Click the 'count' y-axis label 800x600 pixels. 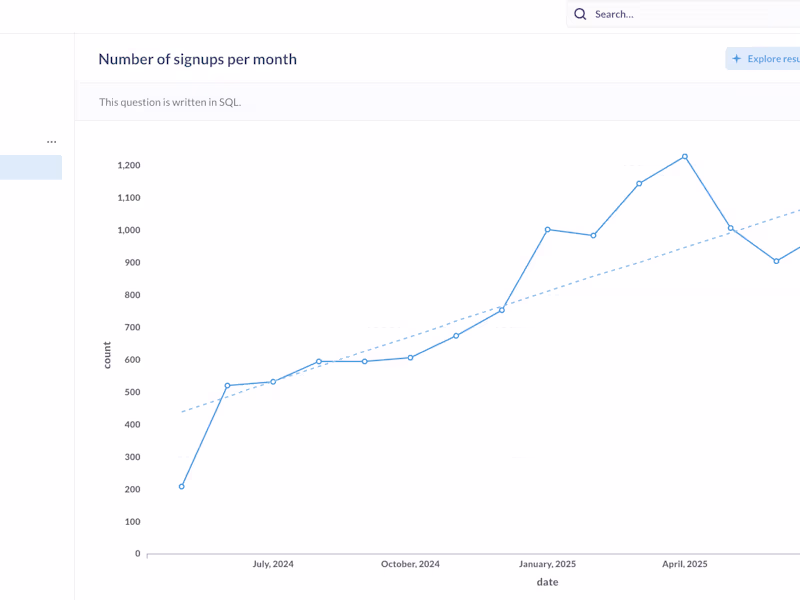(107, 355)
